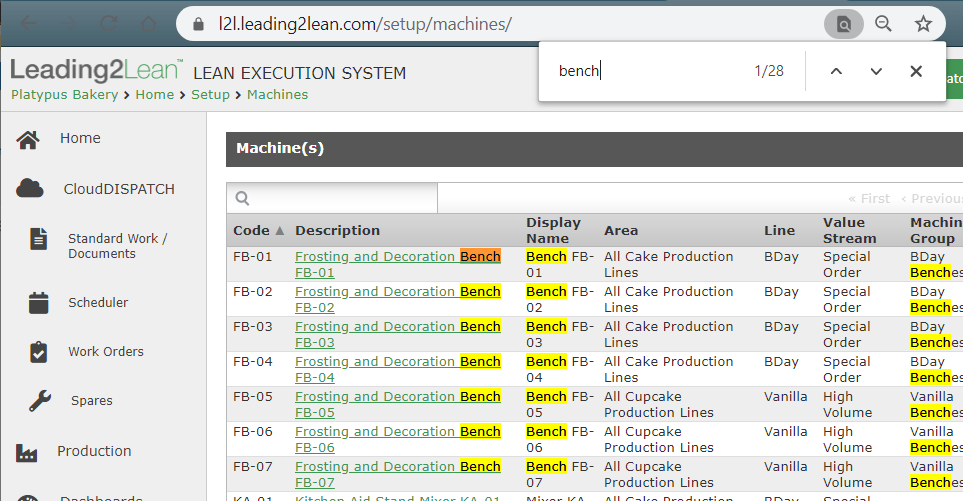The width and height of the screenshot is (963, 501).
Task: Click the 1/28 match counter in find bar
Action: pyautogui.click(x=769, y=71)
